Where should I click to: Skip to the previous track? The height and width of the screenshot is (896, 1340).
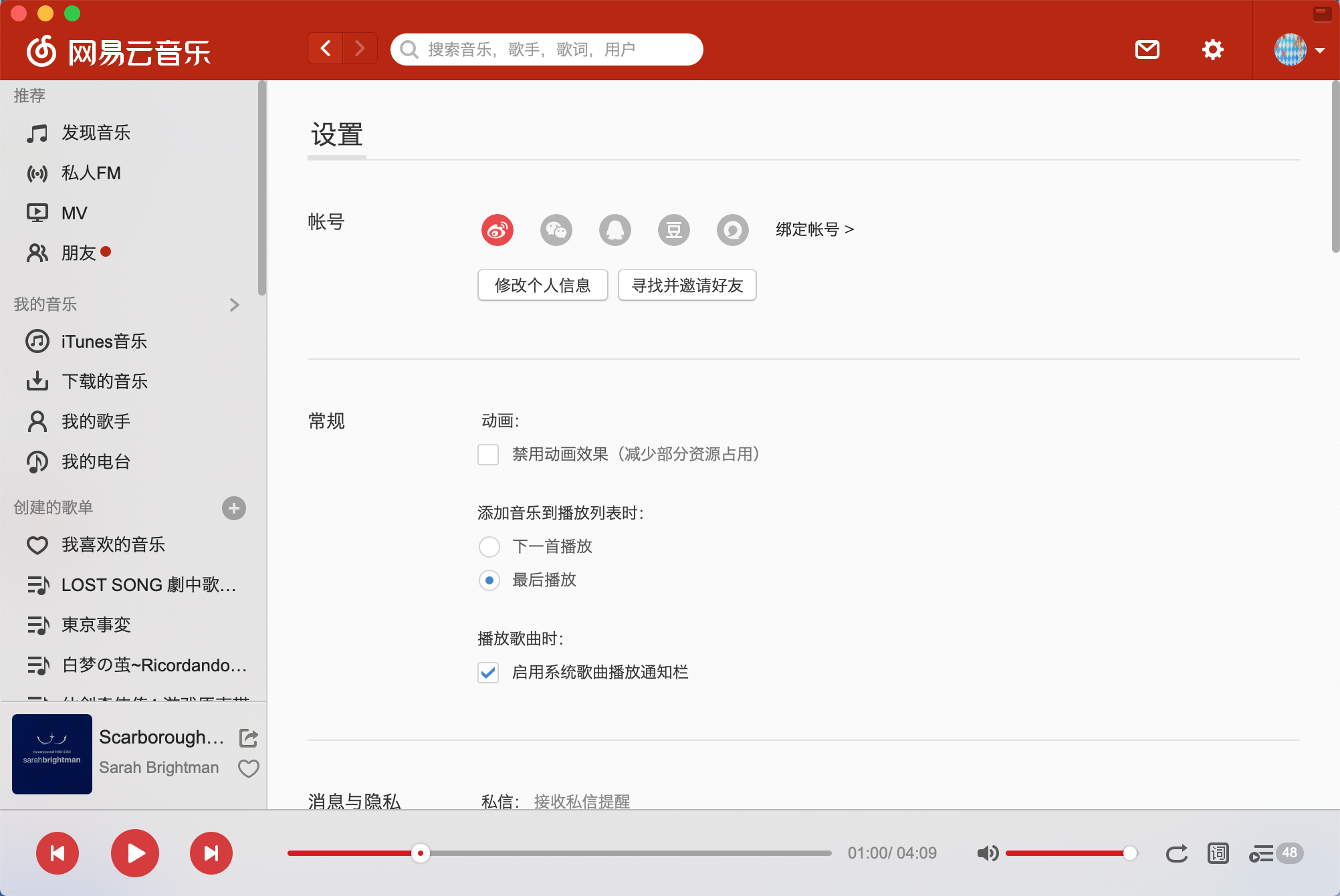pyautogui.click(x=58, y=853)
